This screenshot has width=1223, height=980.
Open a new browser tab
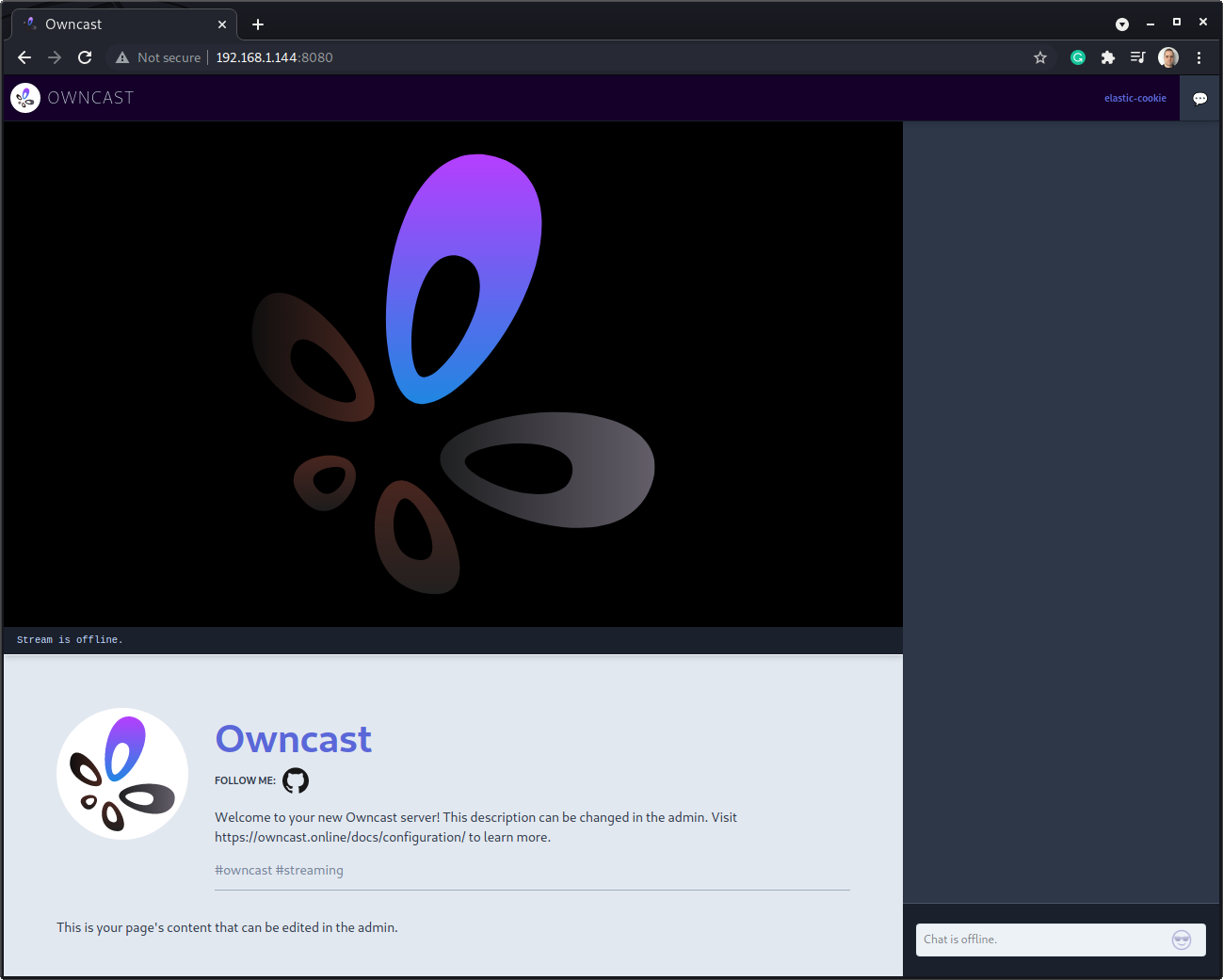(x=258, y=24)
